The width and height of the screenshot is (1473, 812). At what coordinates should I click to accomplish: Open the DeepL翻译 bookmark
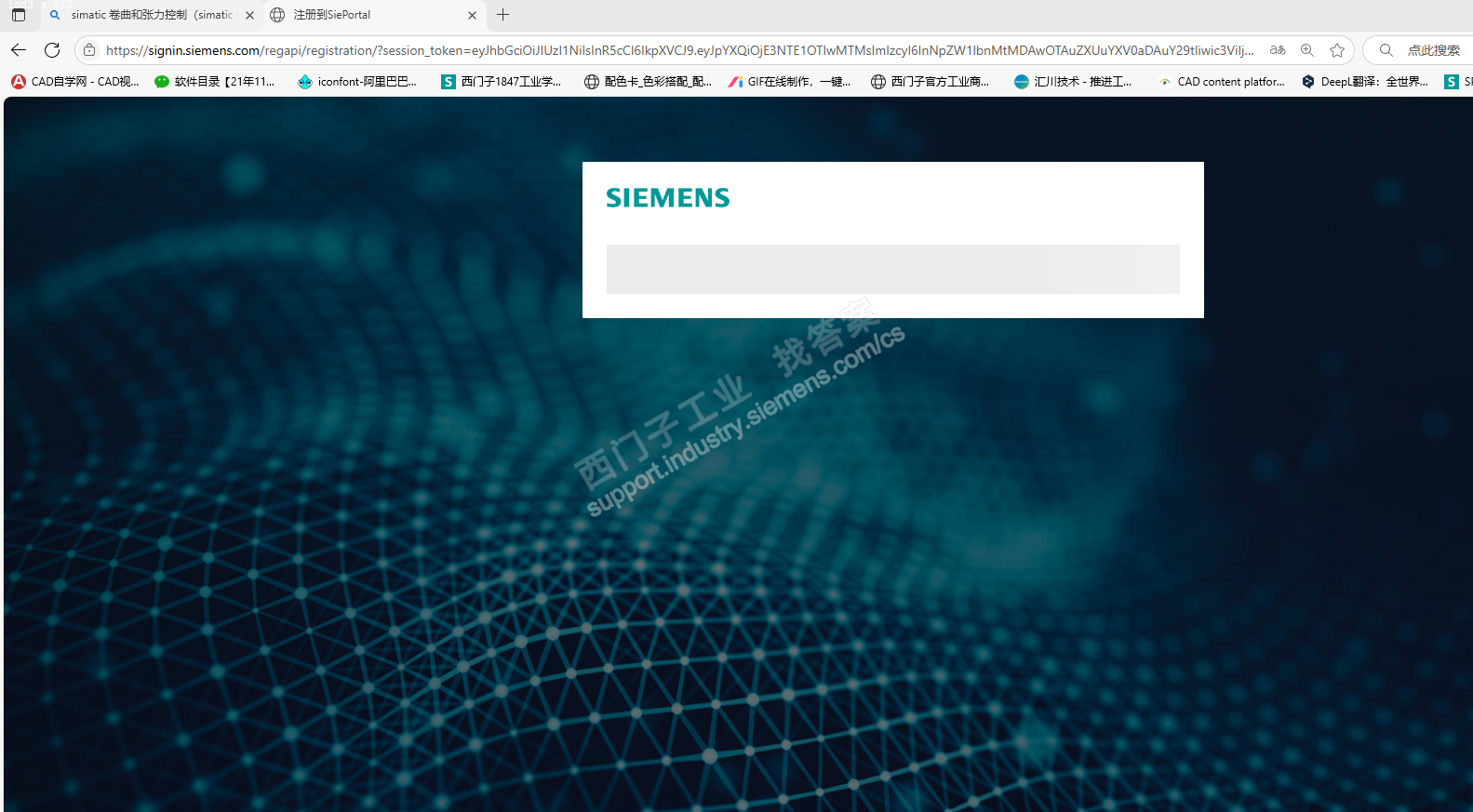1364,82
